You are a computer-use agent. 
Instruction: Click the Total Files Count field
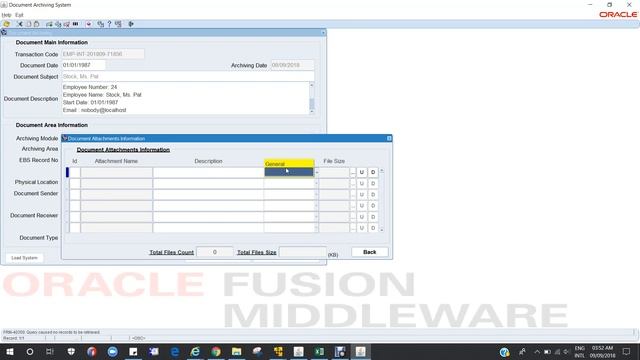click(215, 252)
